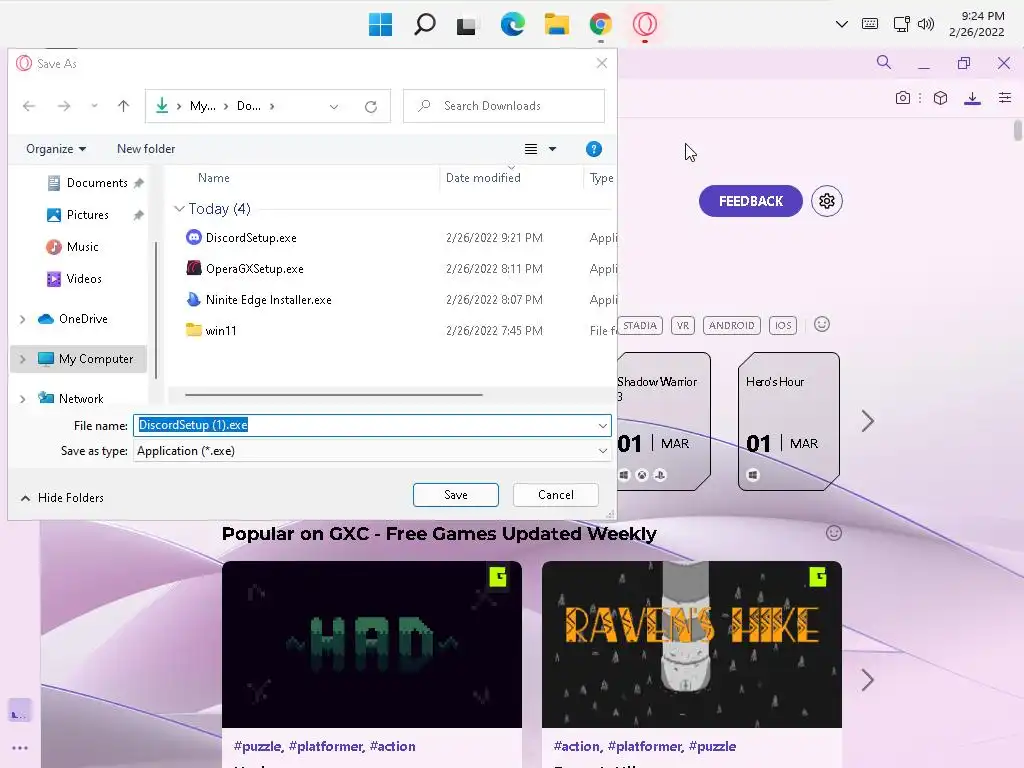
Task: Click the FEEDBACK button
Action: tap(750, 201)
